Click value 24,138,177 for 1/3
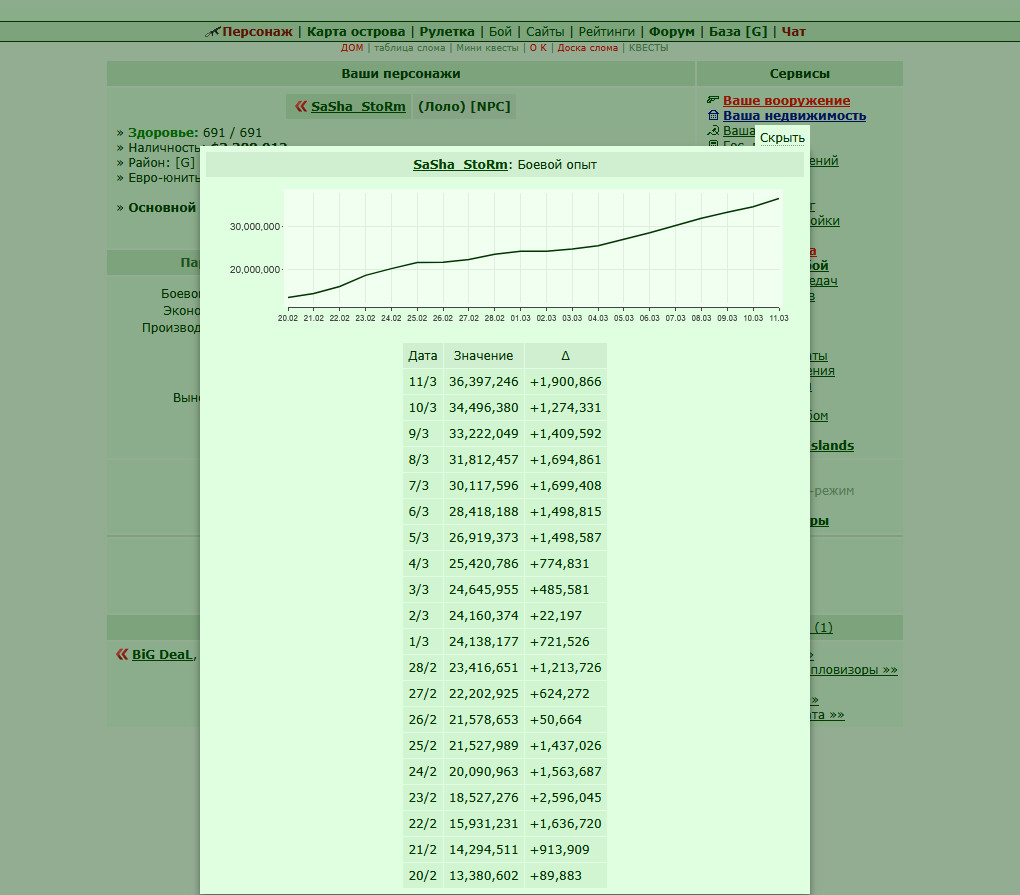This screenshot has height=895, width=1020. tap(483, 642)
